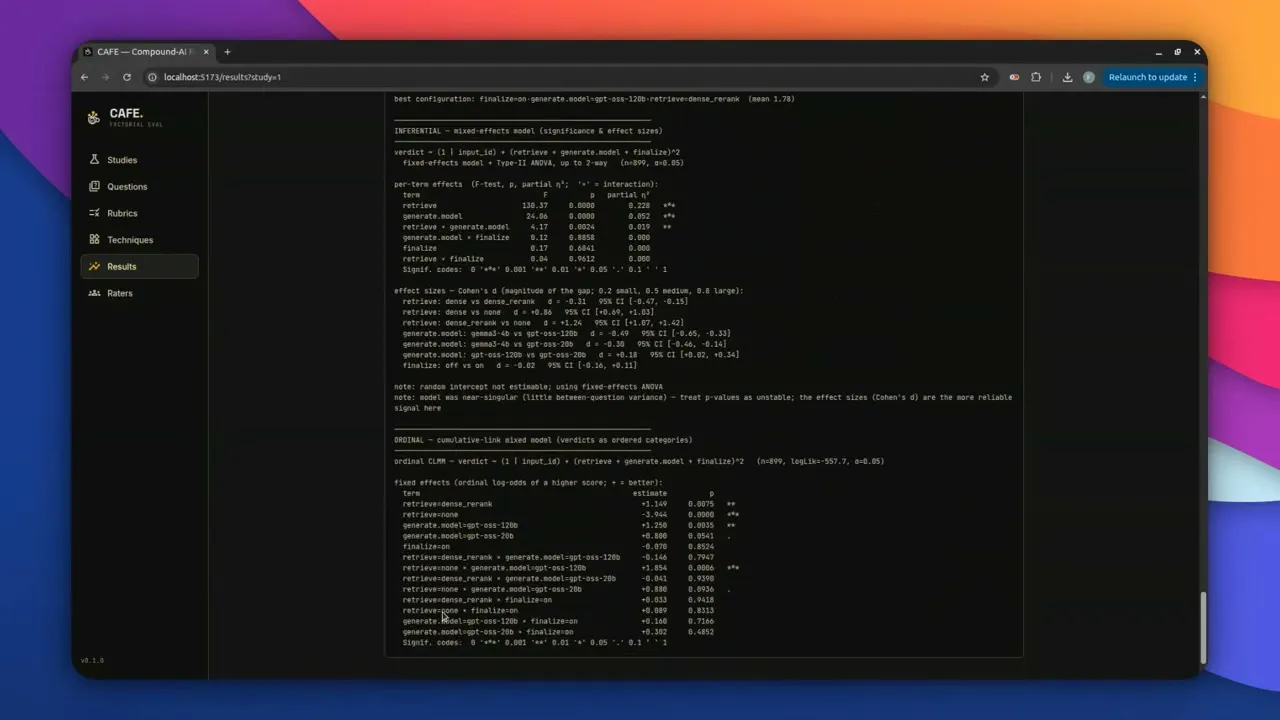Click the 'retrieve × generate.model' ANOVA row
Image resolution: width=1280 pixels, height=720 pixels.
537,227
